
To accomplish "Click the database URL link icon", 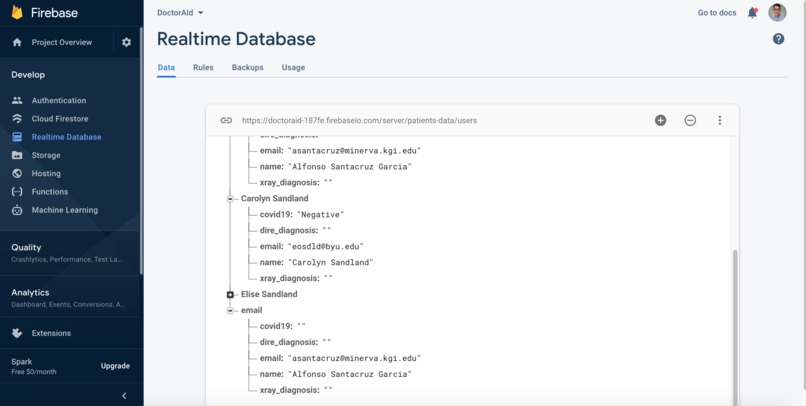I will pos(226,120).
